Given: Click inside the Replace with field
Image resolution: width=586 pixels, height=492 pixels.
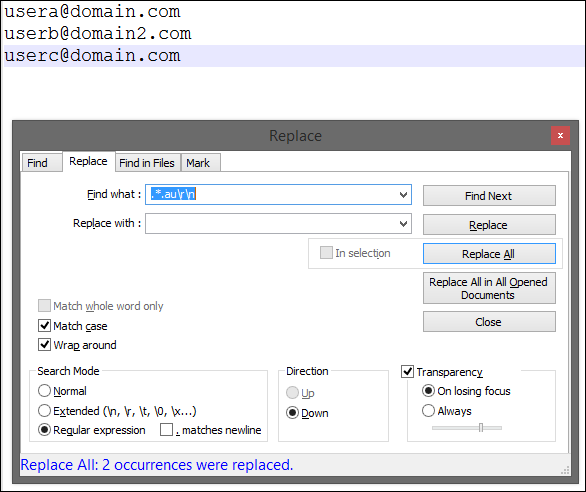Looking at the screenshot, I should (x=271, y=224).
